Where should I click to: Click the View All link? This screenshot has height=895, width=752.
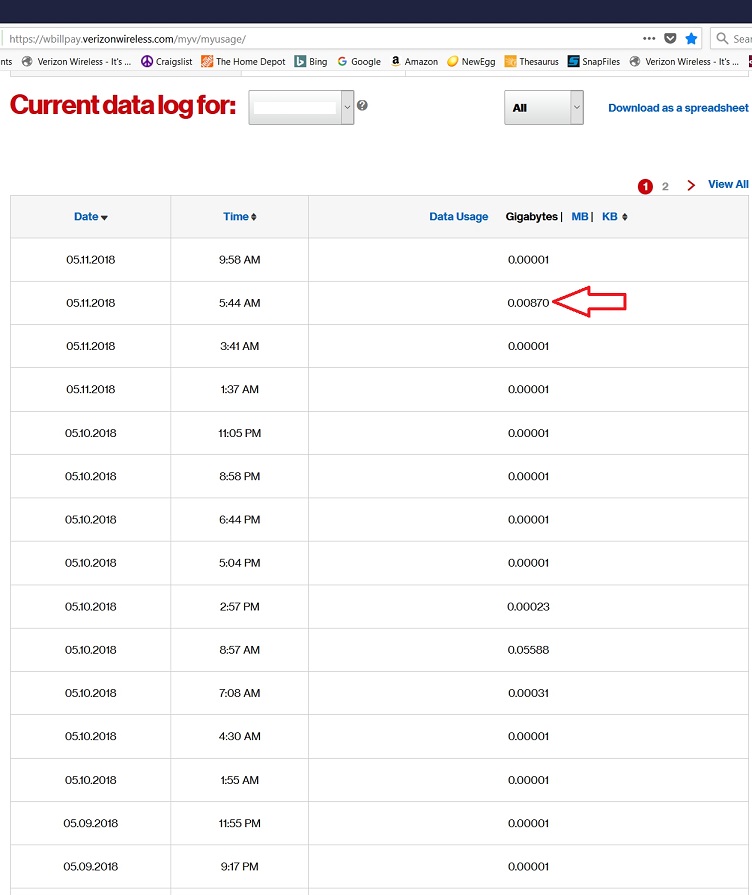pyautogui.click(x=728, y=184)
